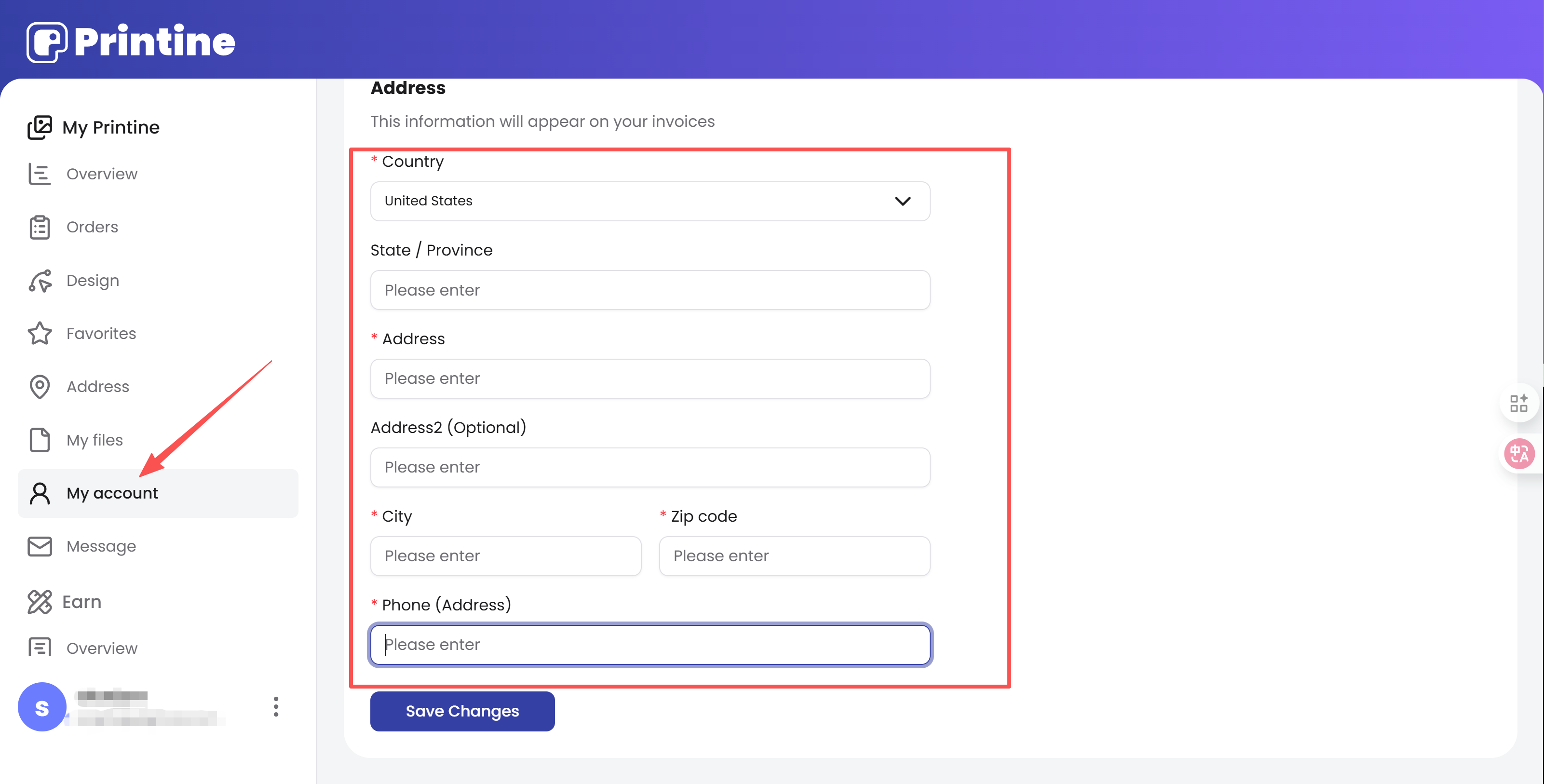
Task: Open Overview under My Printine
Action: coord(101,174)
